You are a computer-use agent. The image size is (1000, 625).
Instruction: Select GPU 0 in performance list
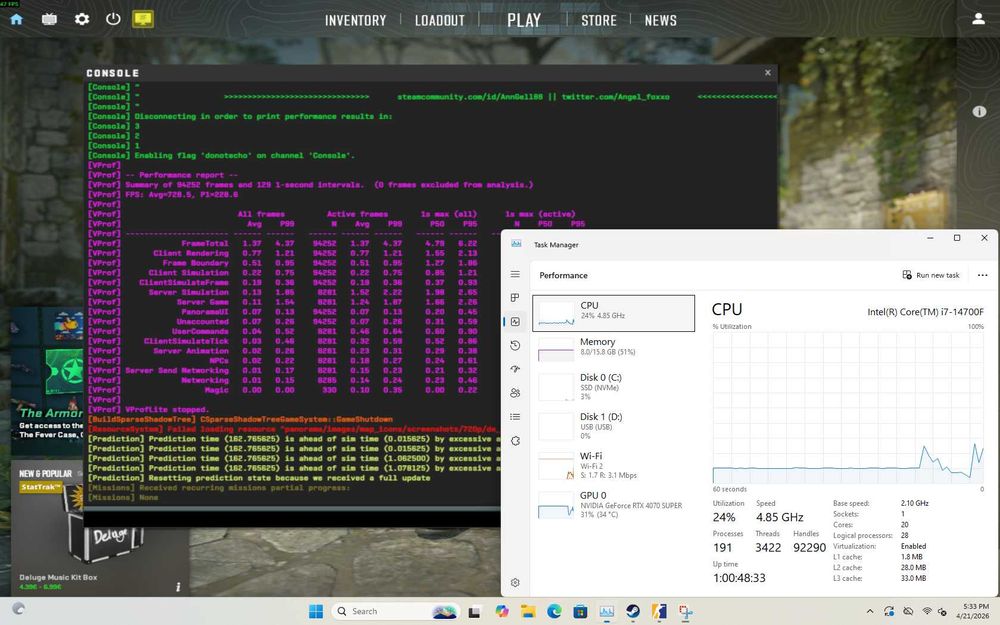coord(614,504)
